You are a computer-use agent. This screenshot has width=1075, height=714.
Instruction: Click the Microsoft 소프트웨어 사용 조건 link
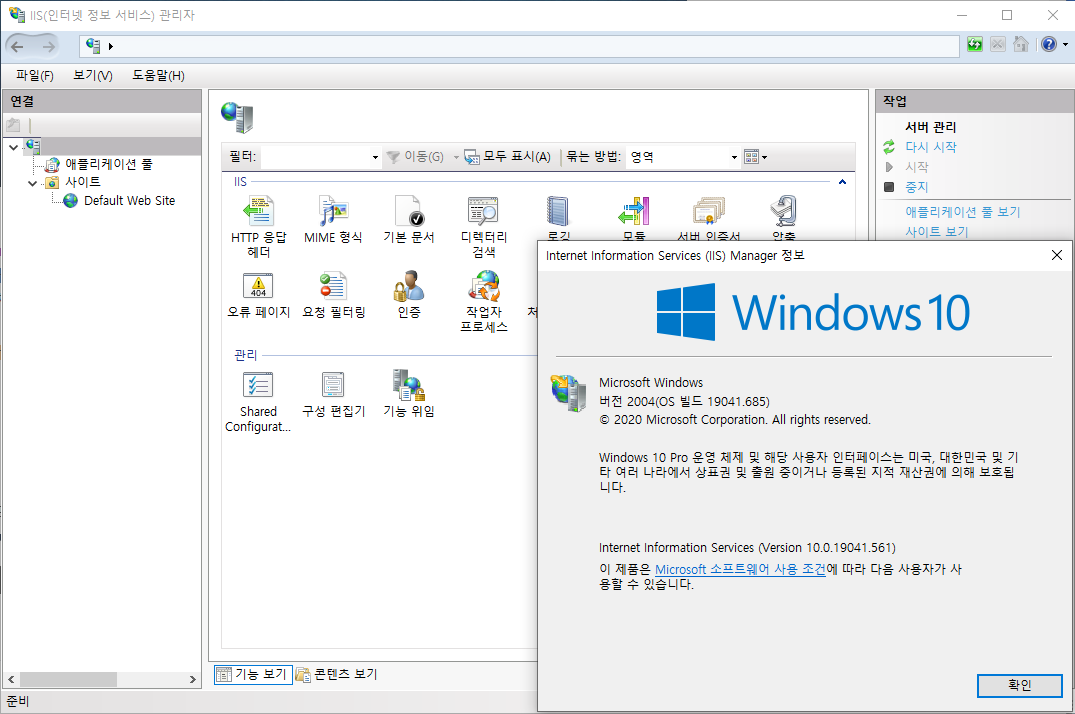click(x=740, y=569)
